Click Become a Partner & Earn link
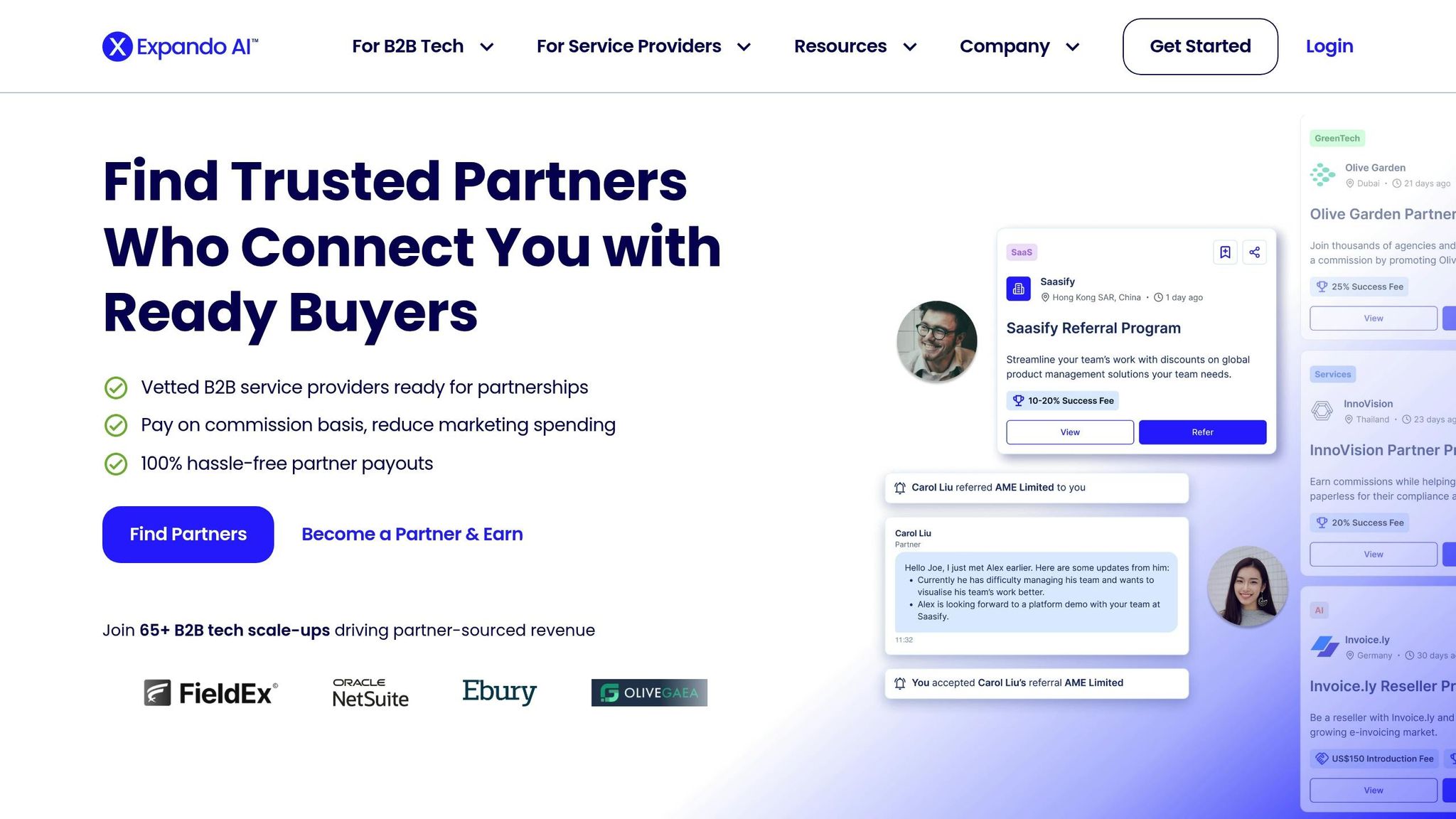 (412, 535)
